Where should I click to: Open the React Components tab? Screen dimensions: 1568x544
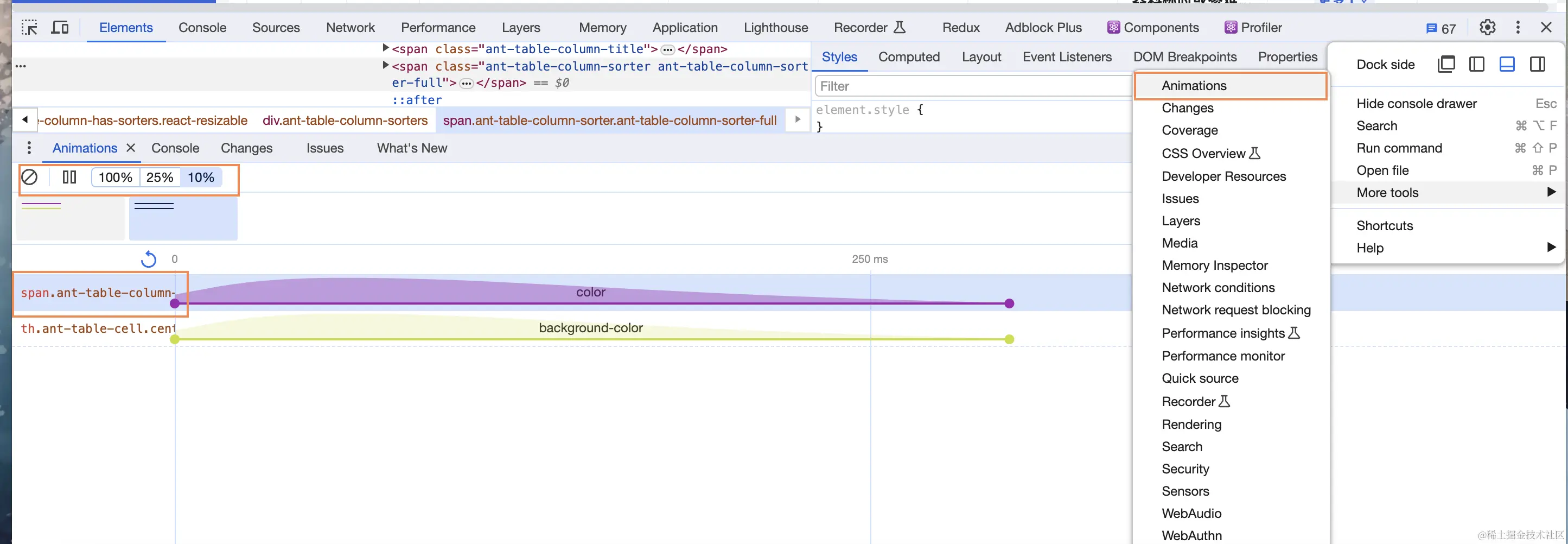pyautogui.click(x=1153, y=27)
